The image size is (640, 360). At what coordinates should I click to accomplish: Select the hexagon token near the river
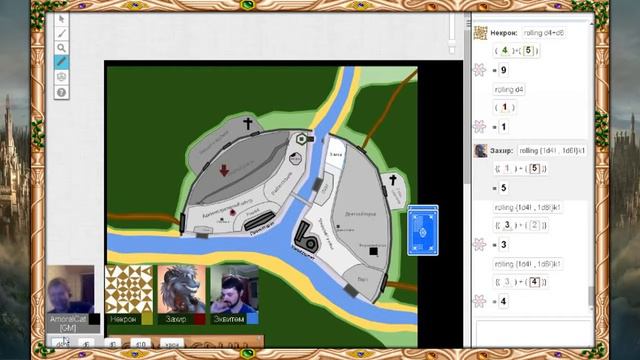click(x=301, y=139)
